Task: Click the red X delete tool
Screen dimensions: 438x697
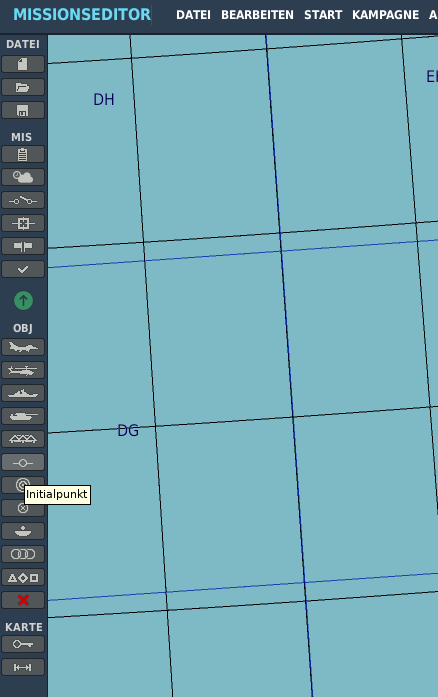Action: (x=23, y=600)
